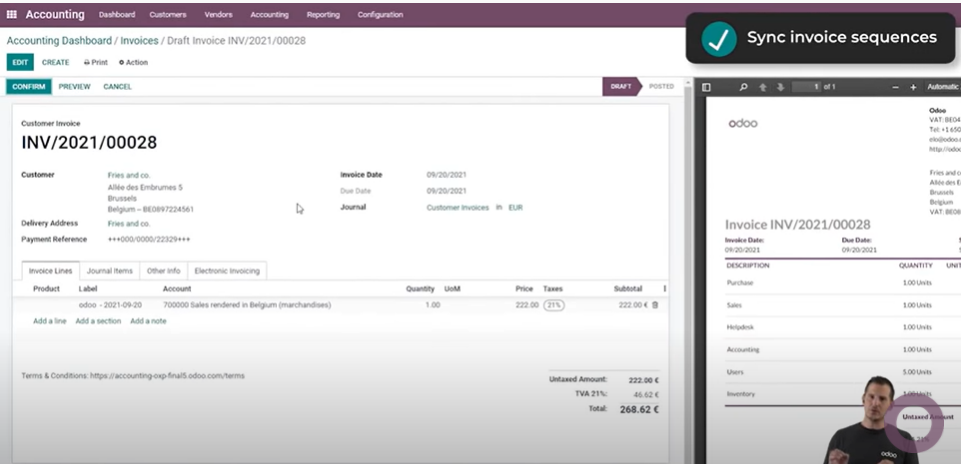Image resolution: width=961 pixels, height=464 pixels.
Task: Open the Print dropdown
Action: point(96,63)
